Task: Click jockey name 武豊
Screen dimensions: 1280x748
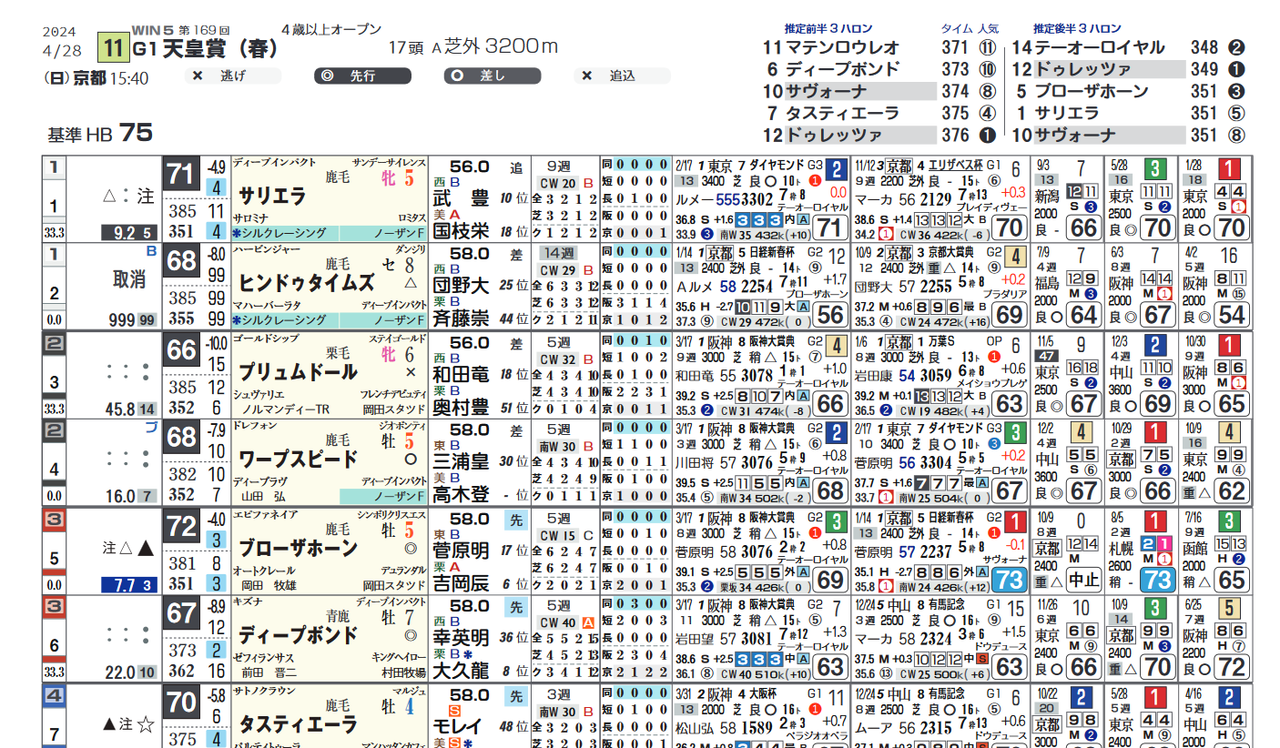Action: [460, 197]
